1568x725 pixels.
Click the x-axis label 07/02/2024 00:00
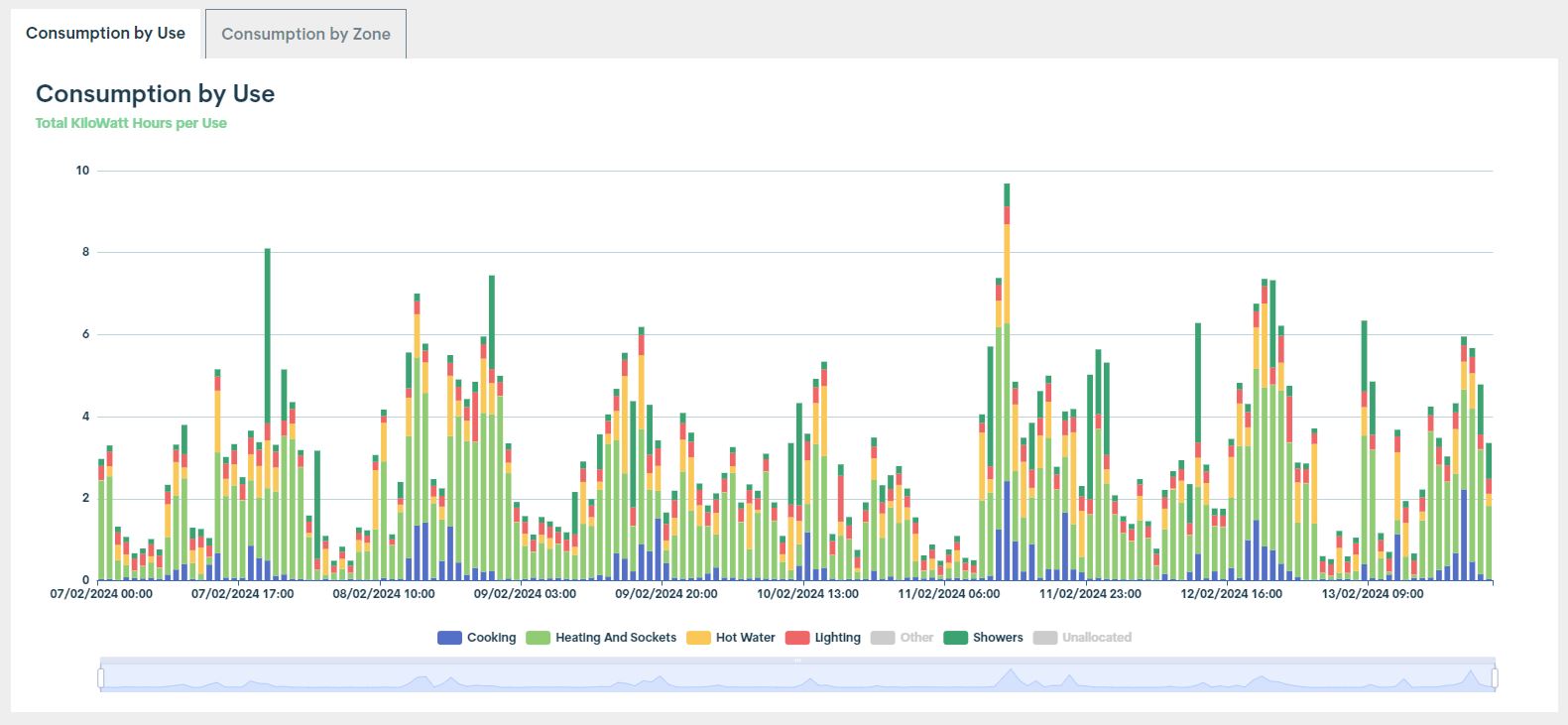click(101, 594)
